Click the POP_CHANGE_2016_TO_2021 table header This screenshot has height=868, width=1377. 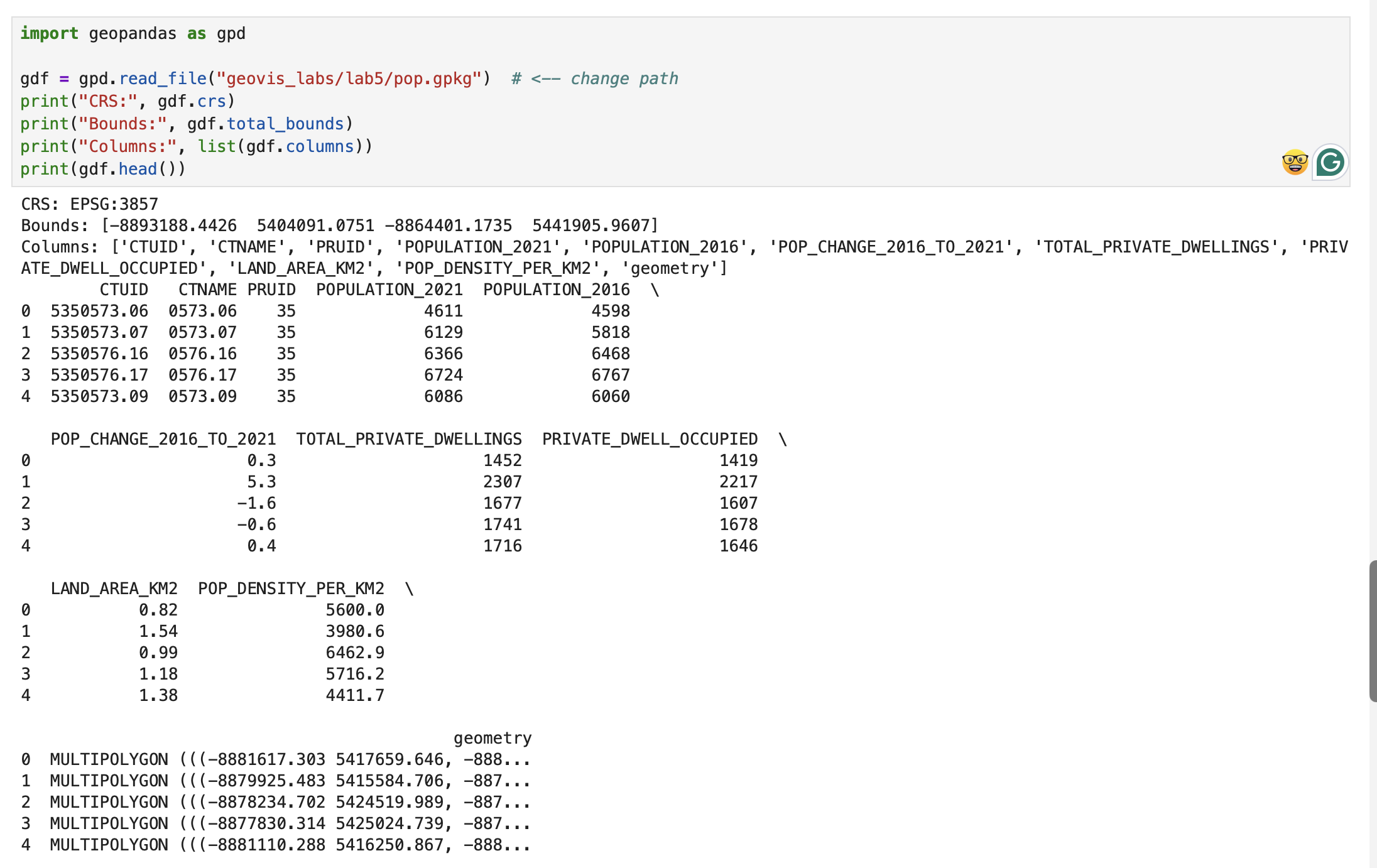(163, 439)
